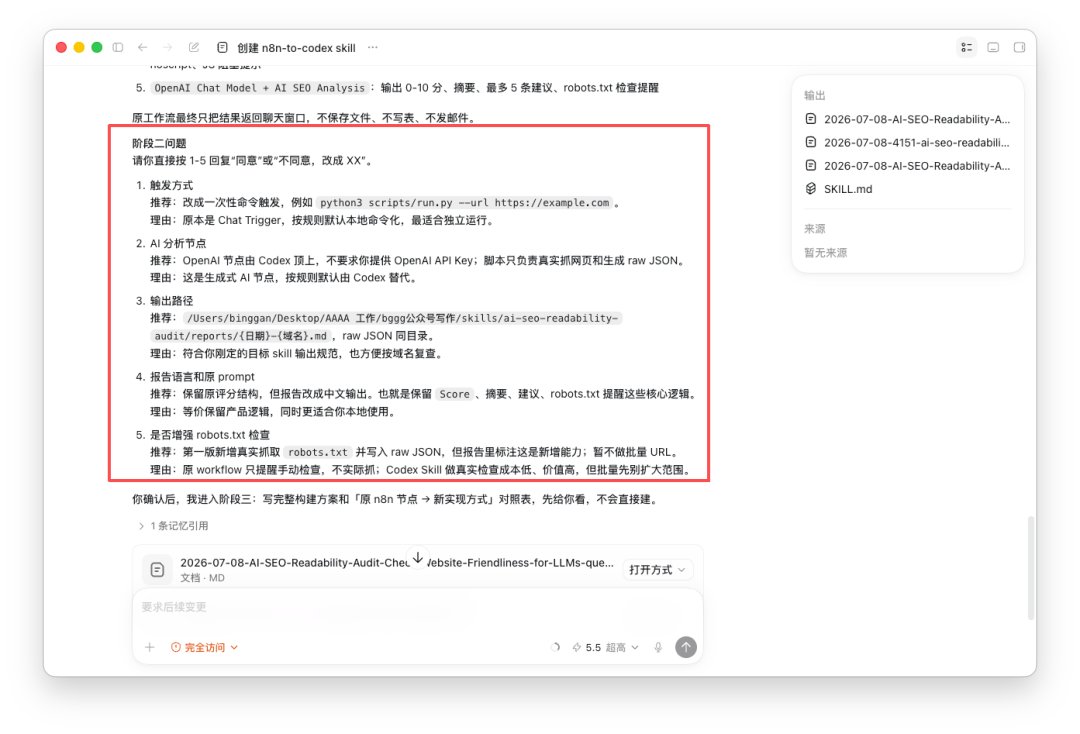Image resolution: width=1080 pixels, height=734 pixels.
Task: Go forward with the right arrow
Action: pyautogui.click(x=167, y=48)
